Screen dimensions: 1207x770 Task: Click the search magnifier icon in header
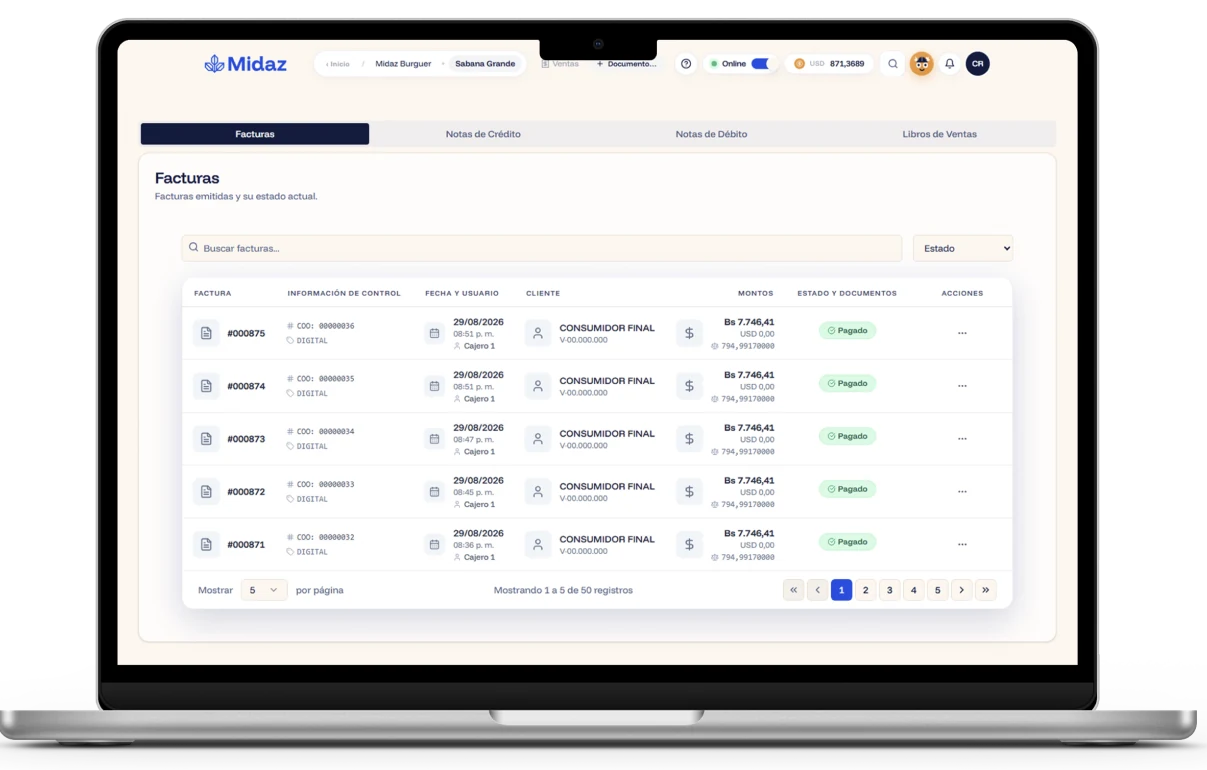click(893, 64)
